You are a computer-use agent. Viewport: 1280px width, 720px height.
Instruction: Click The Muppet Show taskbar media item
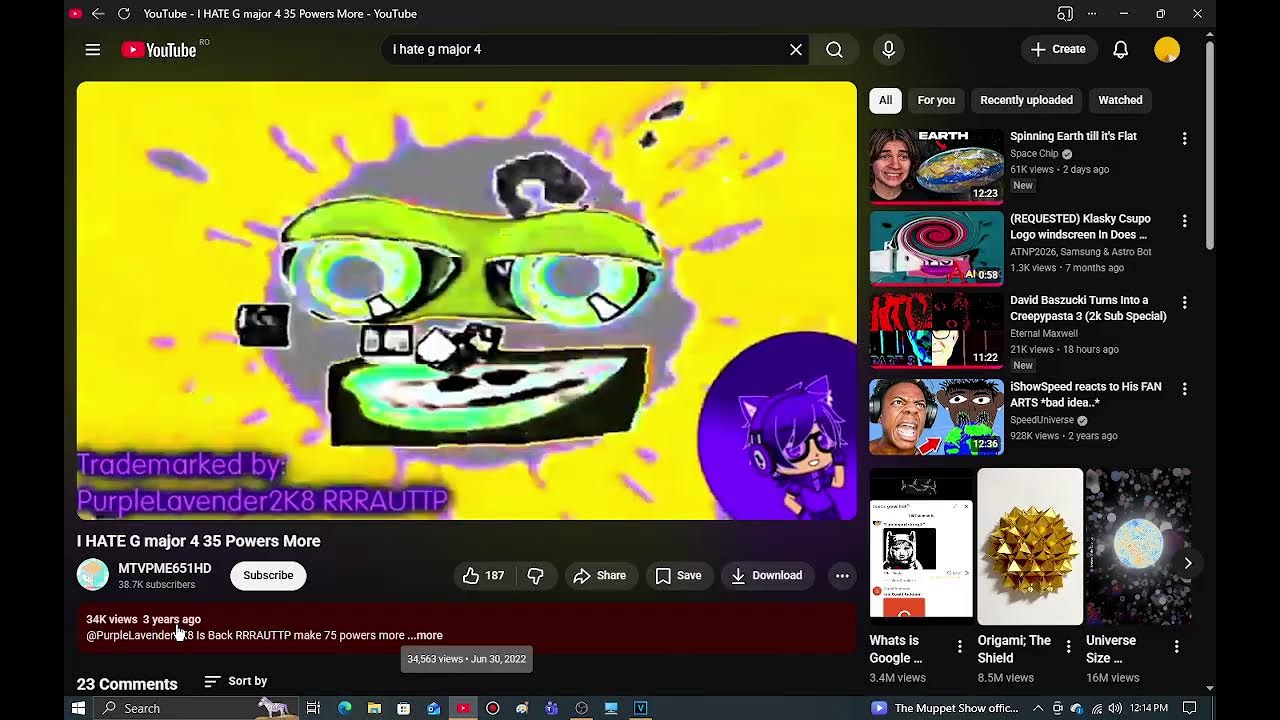click(944, 708)
